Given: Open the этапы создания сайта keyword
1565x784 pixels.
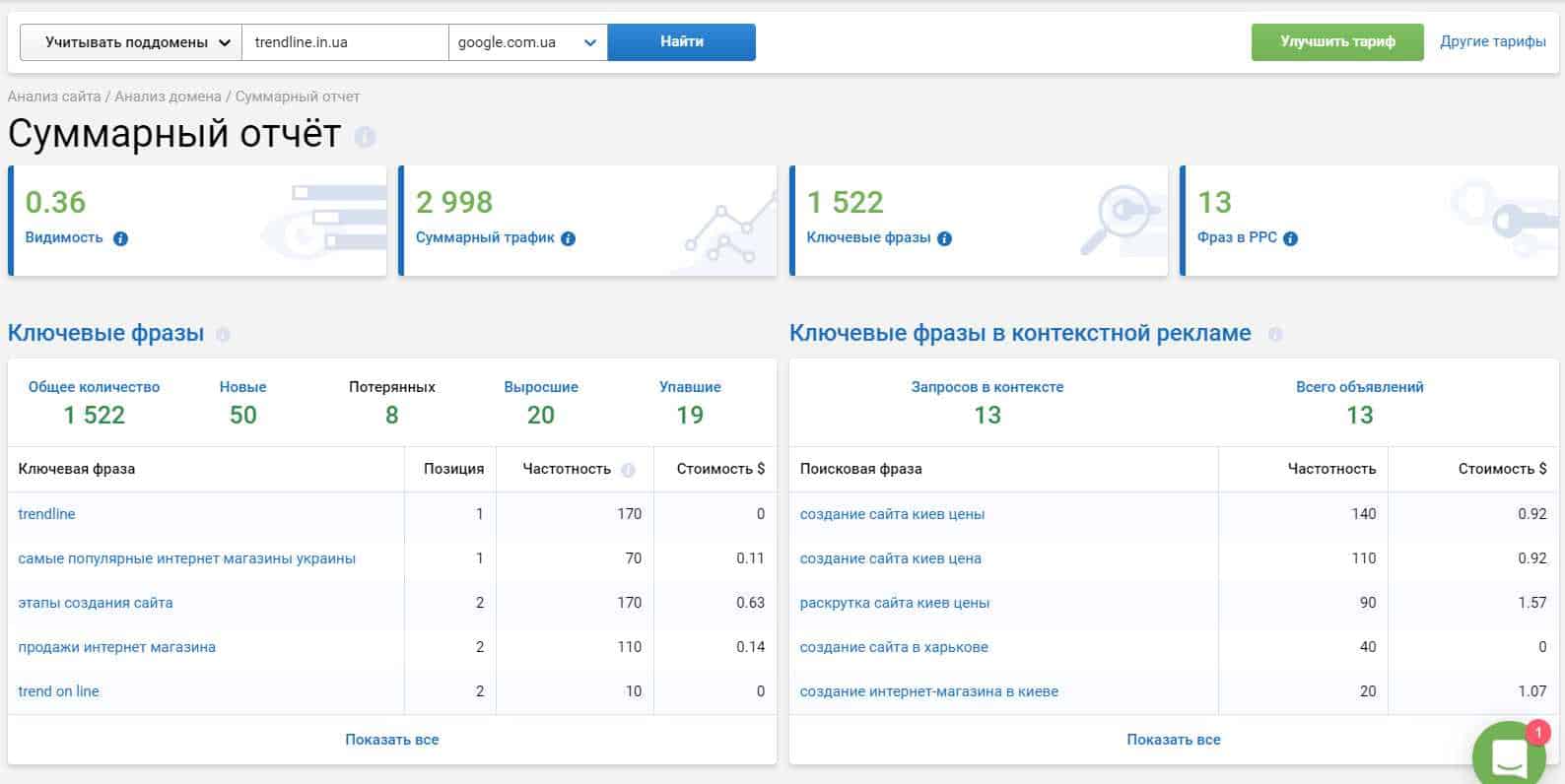Looking at the screenshot, I should click(96, 603).
